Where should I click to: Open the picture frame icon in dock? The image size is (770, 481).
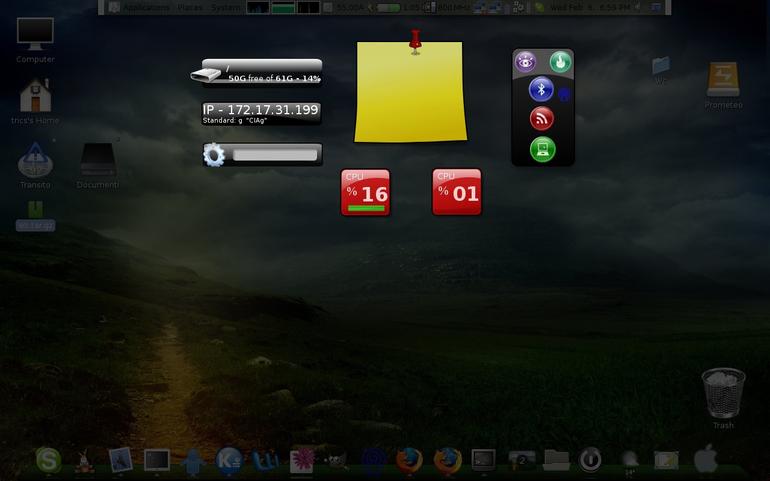666,461
